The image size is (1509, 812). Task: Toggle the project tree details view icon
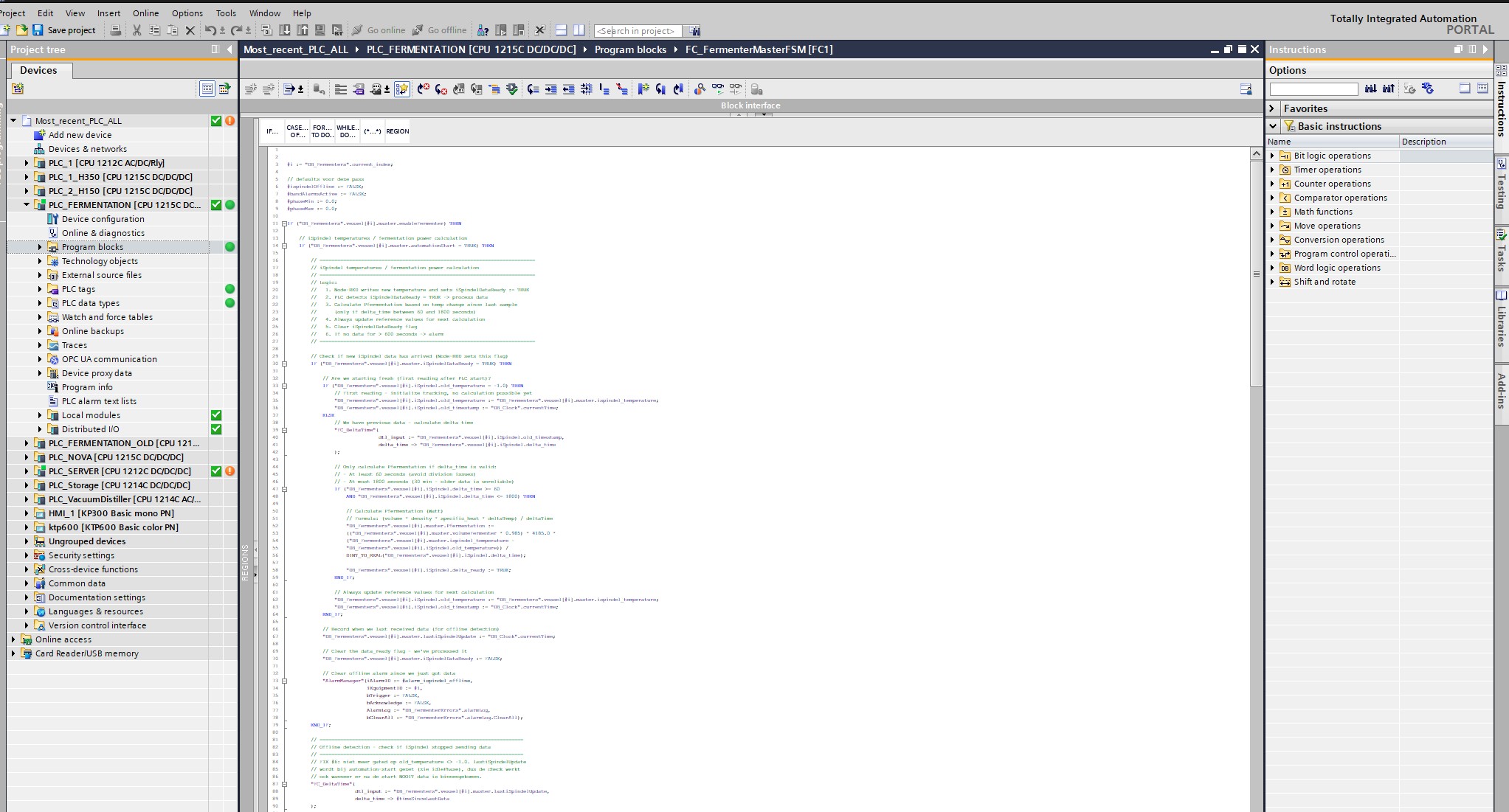(207, 89)
